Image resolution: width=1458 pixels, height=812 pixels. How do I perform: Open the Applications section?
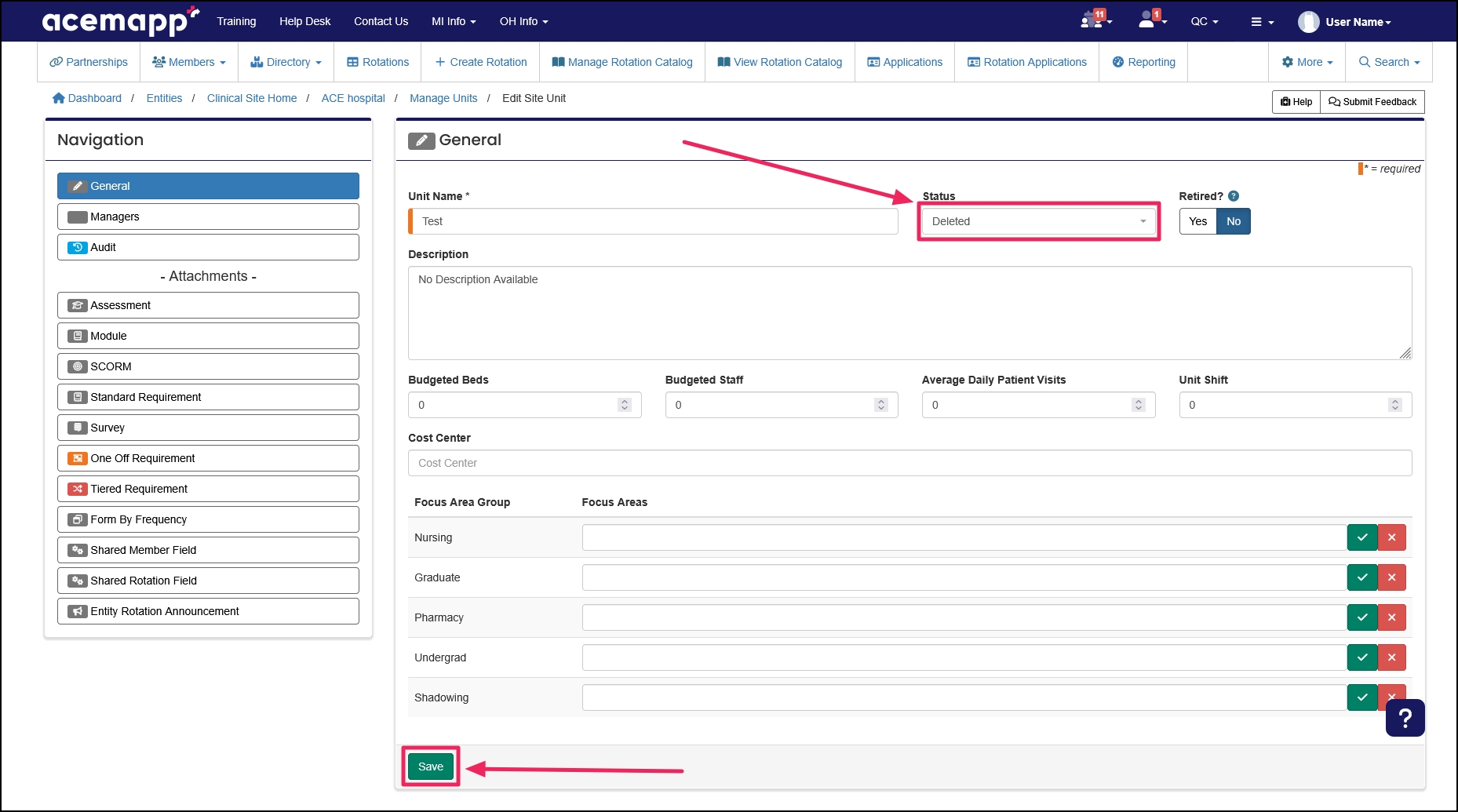click(904, 62)
